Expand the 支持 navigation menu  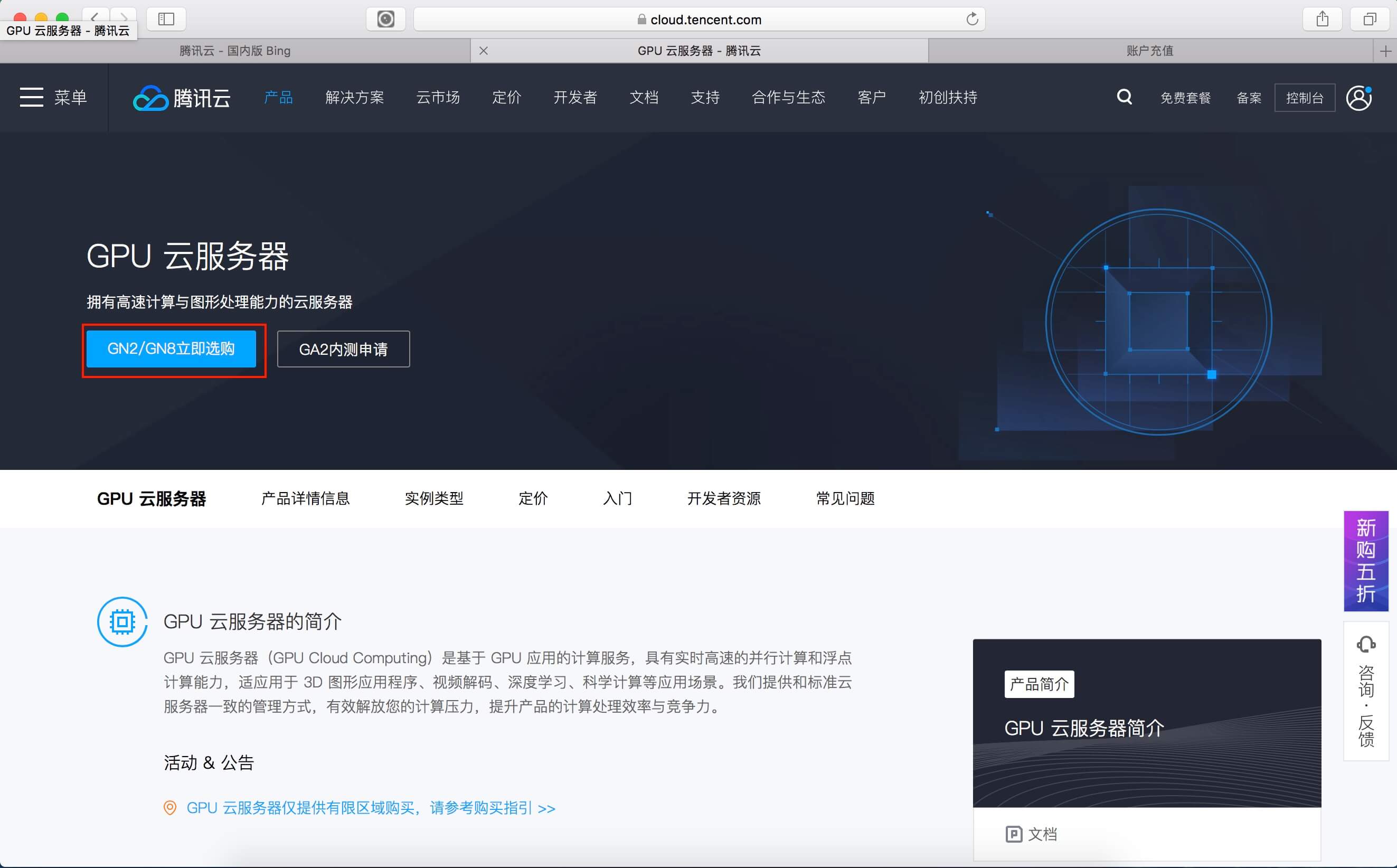[705, 98]
